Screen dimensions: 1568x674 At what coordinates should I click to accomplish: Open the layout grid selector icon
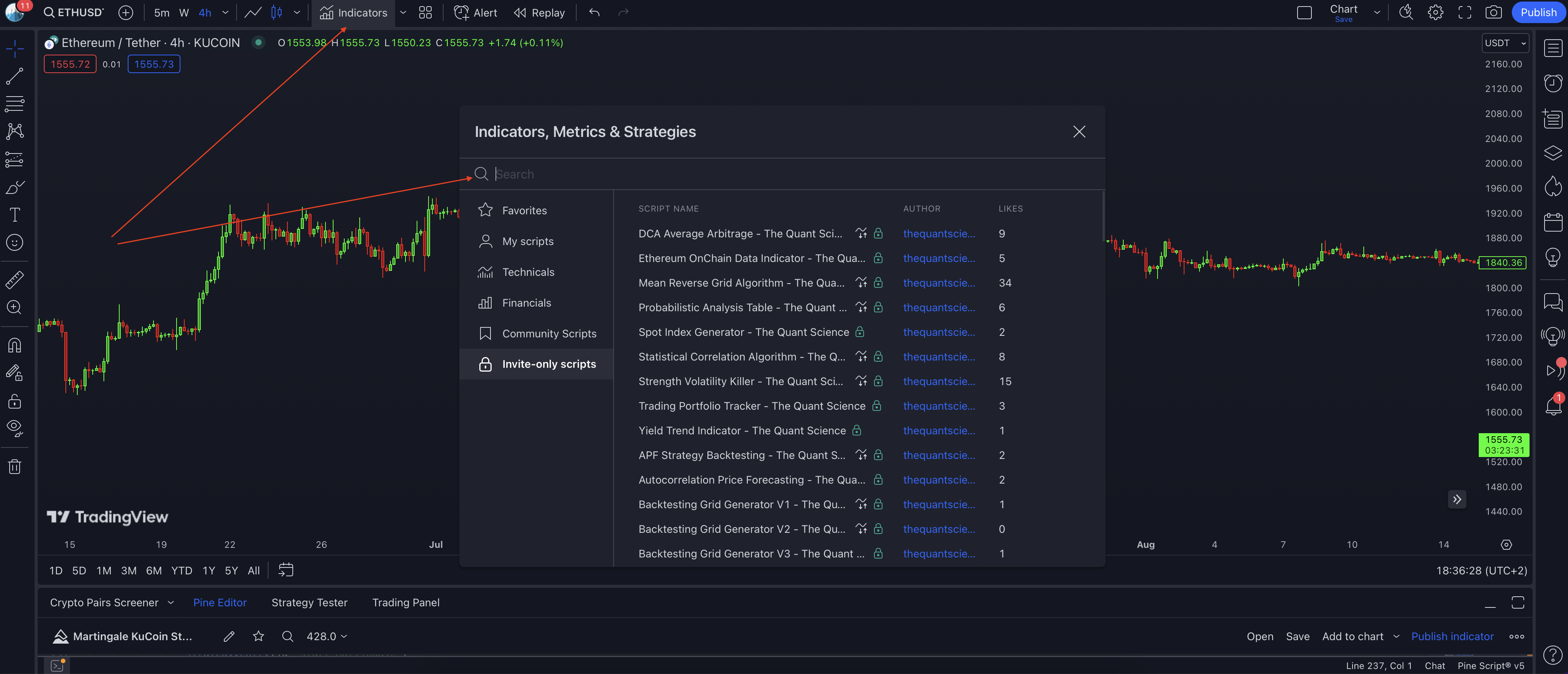point(425,12)
